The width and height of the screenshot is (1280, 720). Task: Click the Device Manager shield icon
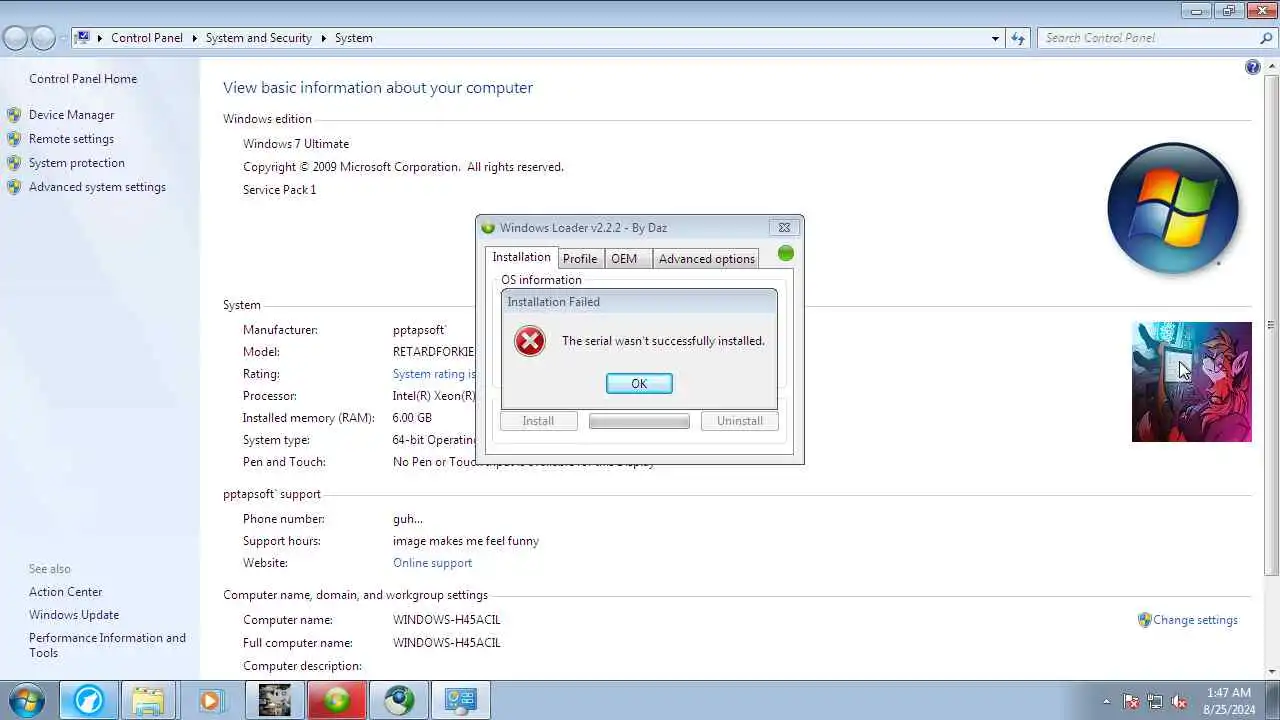coord(14,115)
